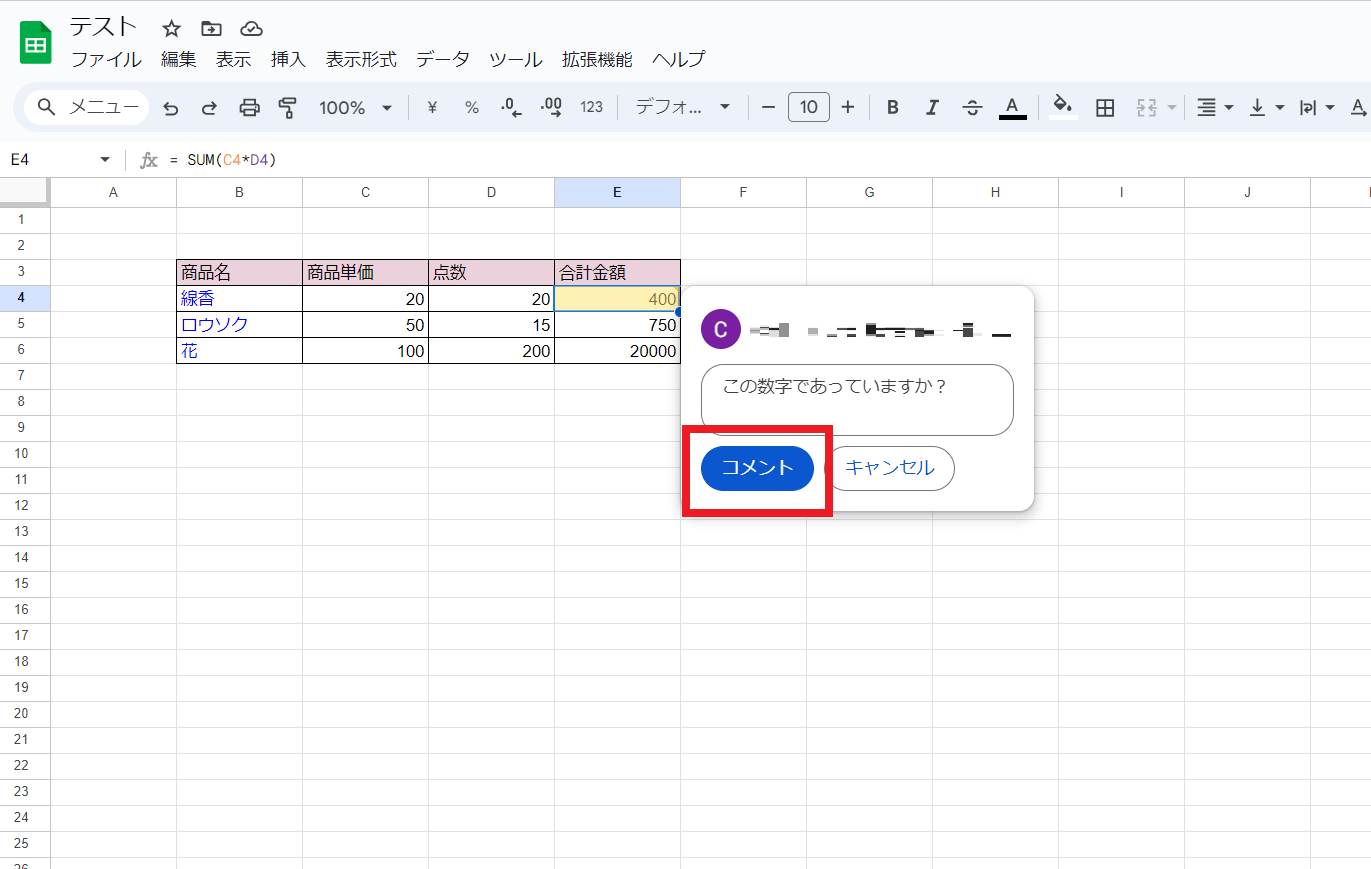Open the fill color paint bucket
Viewport: 1371px width, 869px height.
pyautogui.click(x=1064, y=107)
